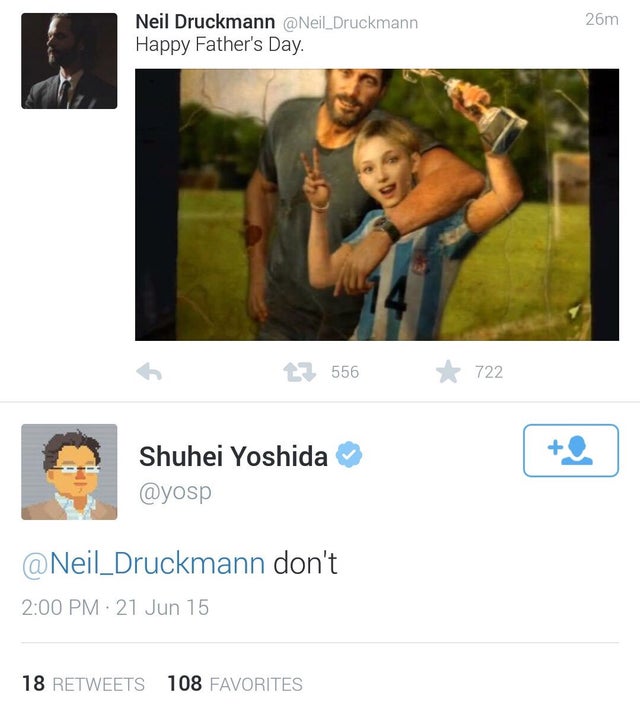Tap the reply arrow icon under Neil's tweet
This screenshot has height=714, width=640.
coord(149,372)
